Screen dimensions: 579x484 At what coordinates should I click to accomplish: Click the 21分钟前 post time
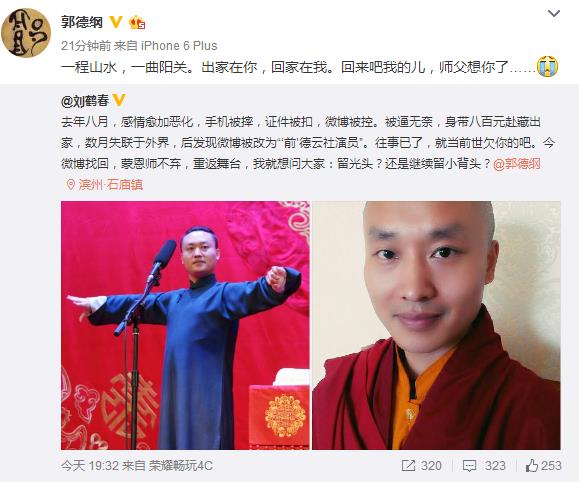86,46
